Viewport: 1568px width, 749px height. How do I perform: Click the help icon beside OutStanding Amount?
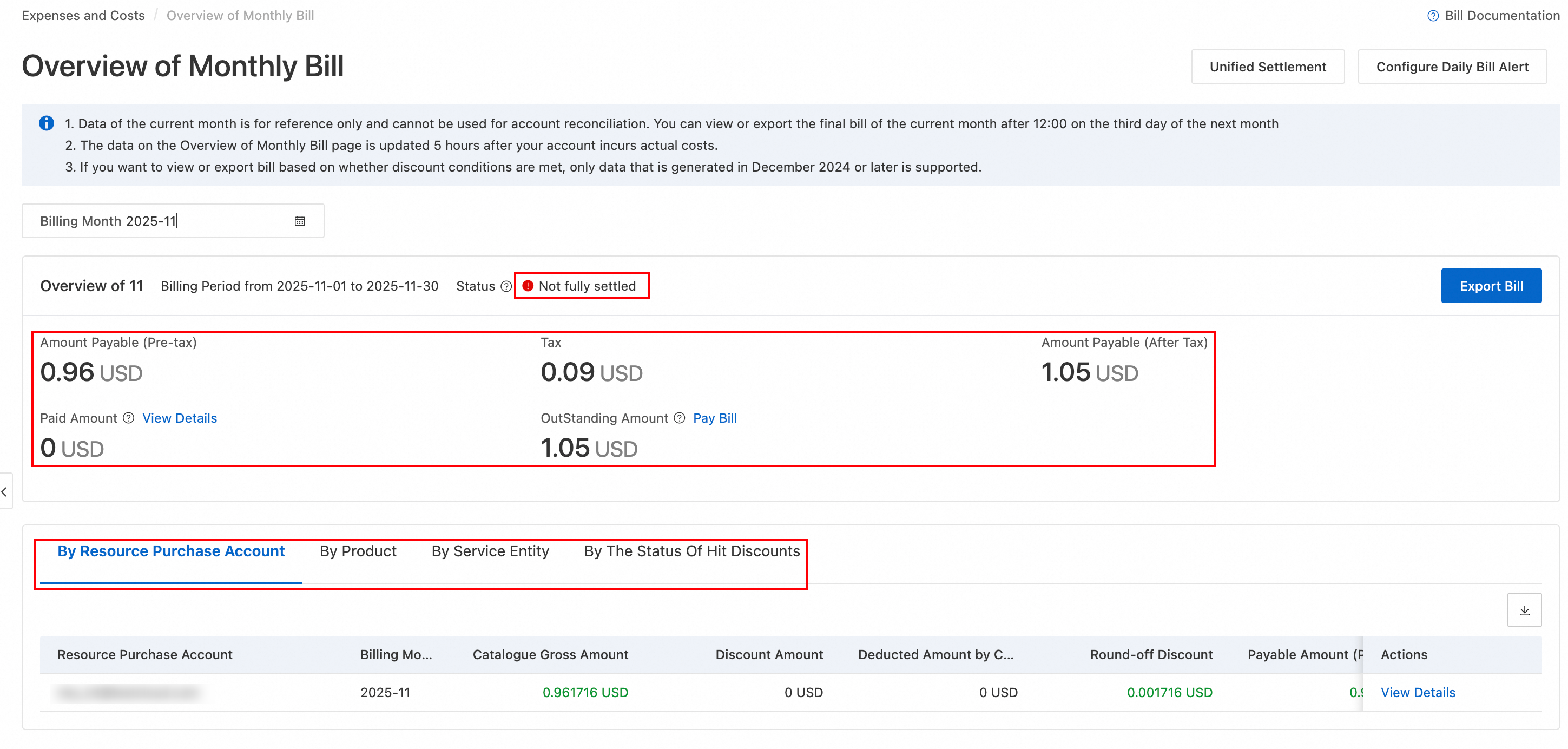pyautogui.click(x=680, y=418)
